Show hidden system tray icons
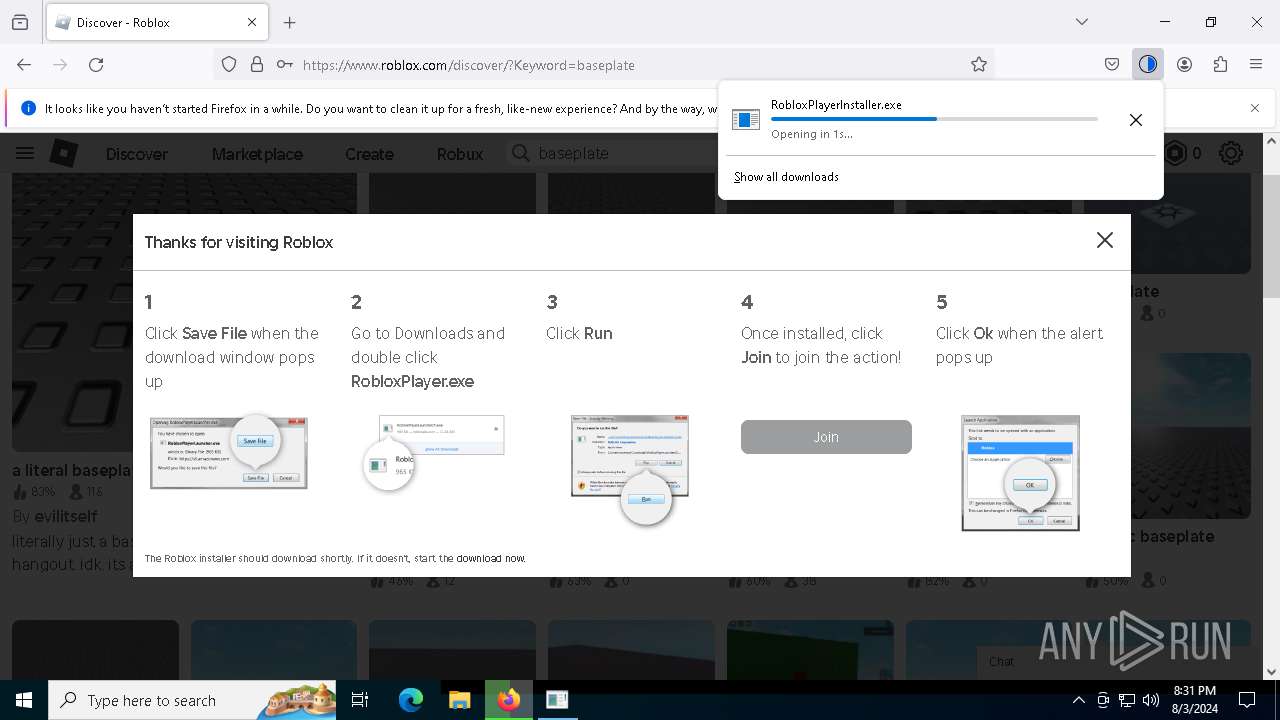1280x720 pixels. [x=1078, y=700]
